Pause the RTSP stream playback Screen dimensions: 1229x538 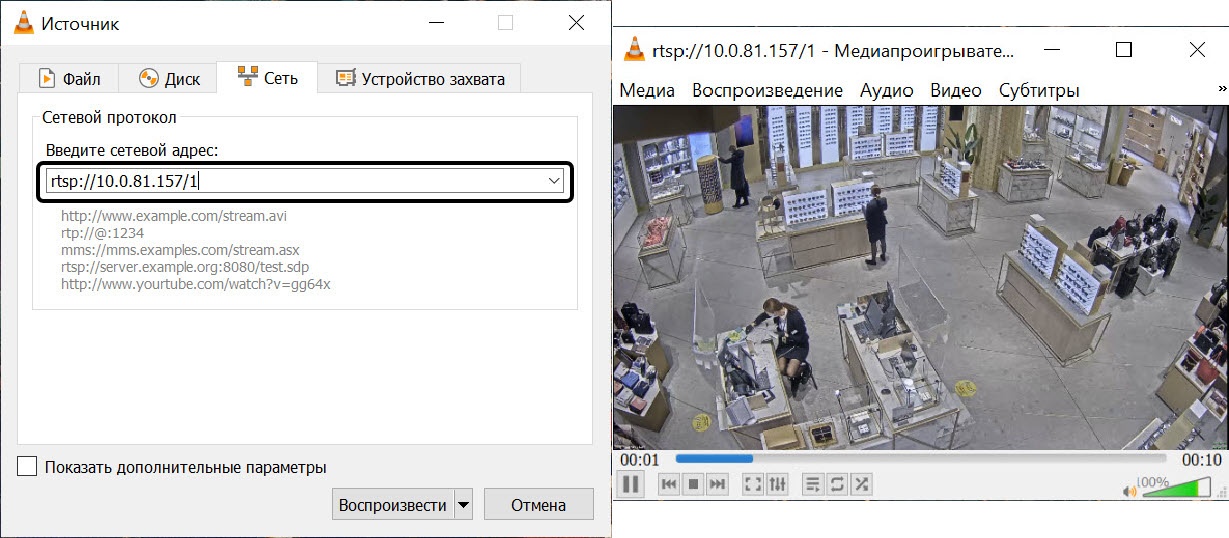(x=631, y=485)
